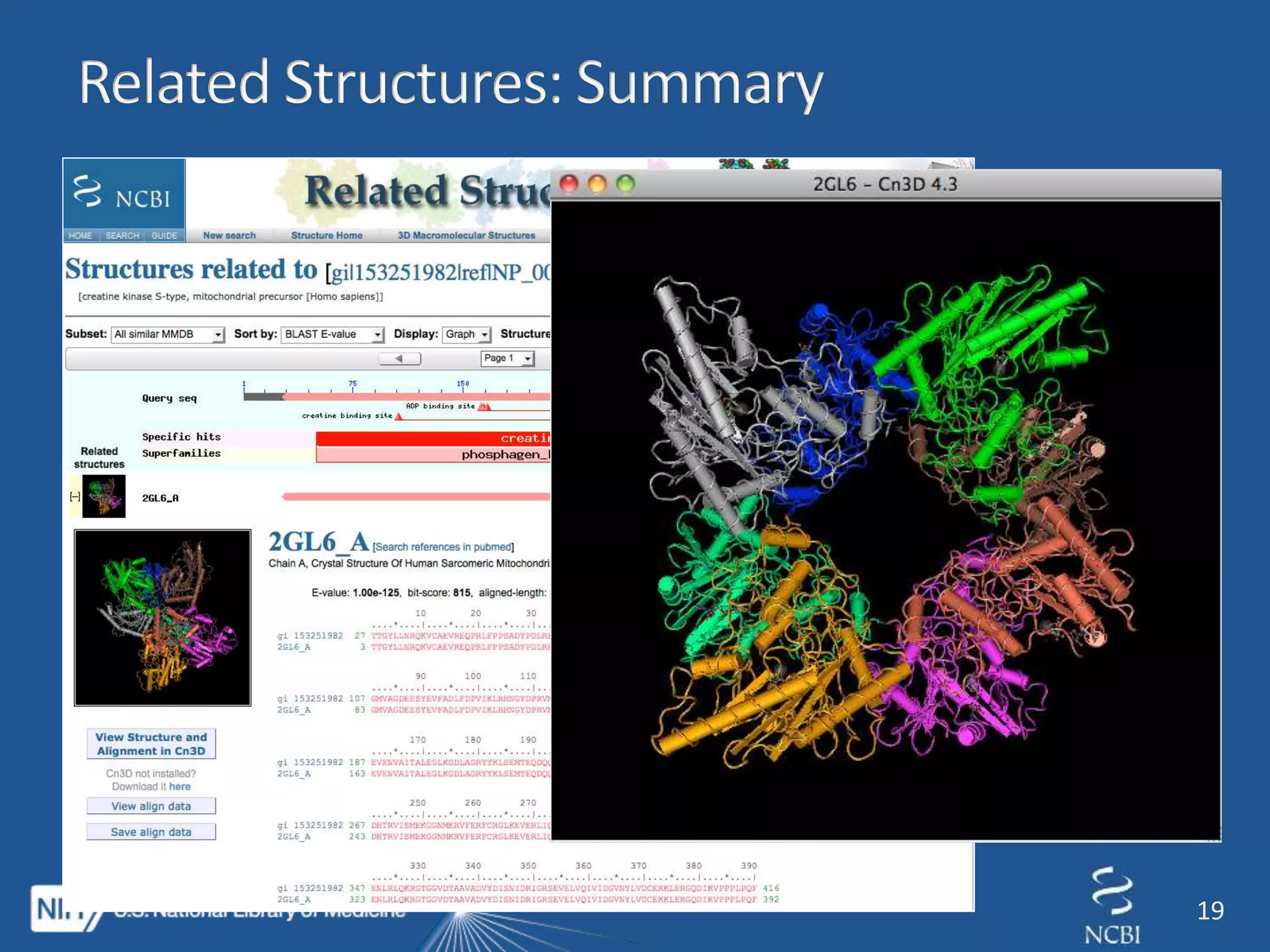This screenshot has width=1270, height=952.
Task: Click the red close button of Cn3D window
Action: pyautogui.click(x=569, y=184)
